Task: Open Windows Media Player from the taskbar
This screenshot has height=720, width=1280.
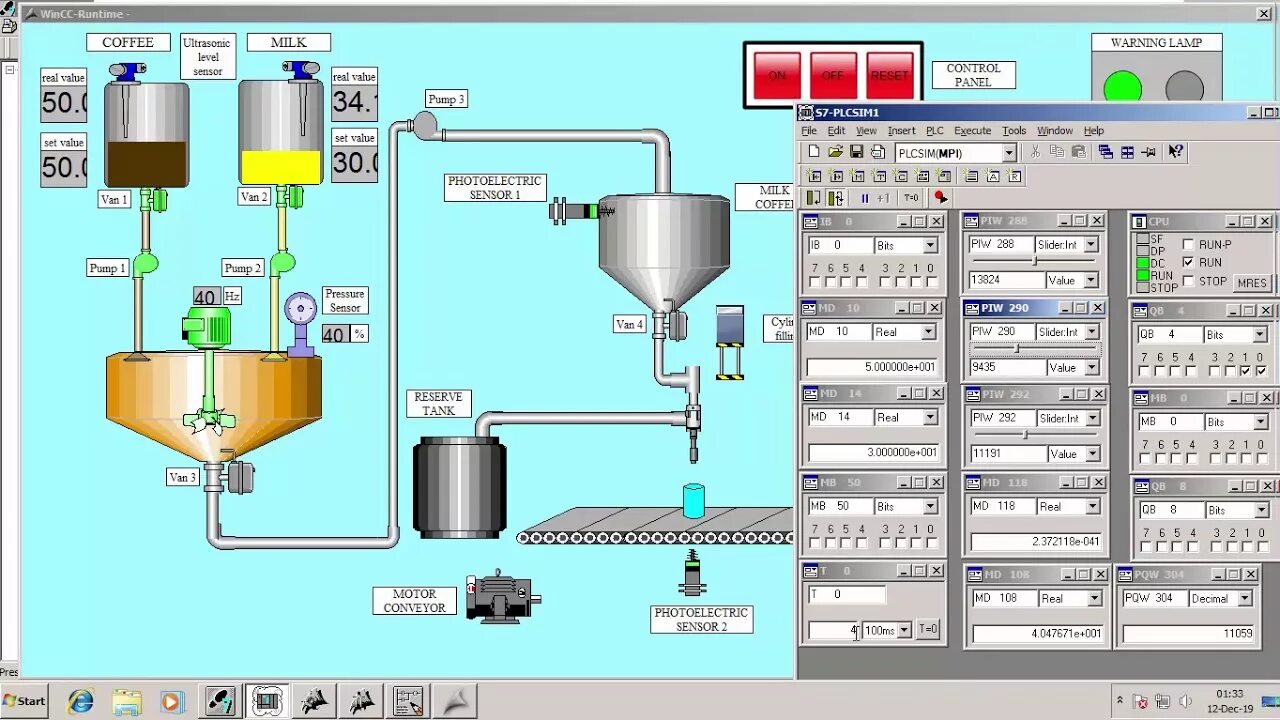Action: (x=172, y=701)
